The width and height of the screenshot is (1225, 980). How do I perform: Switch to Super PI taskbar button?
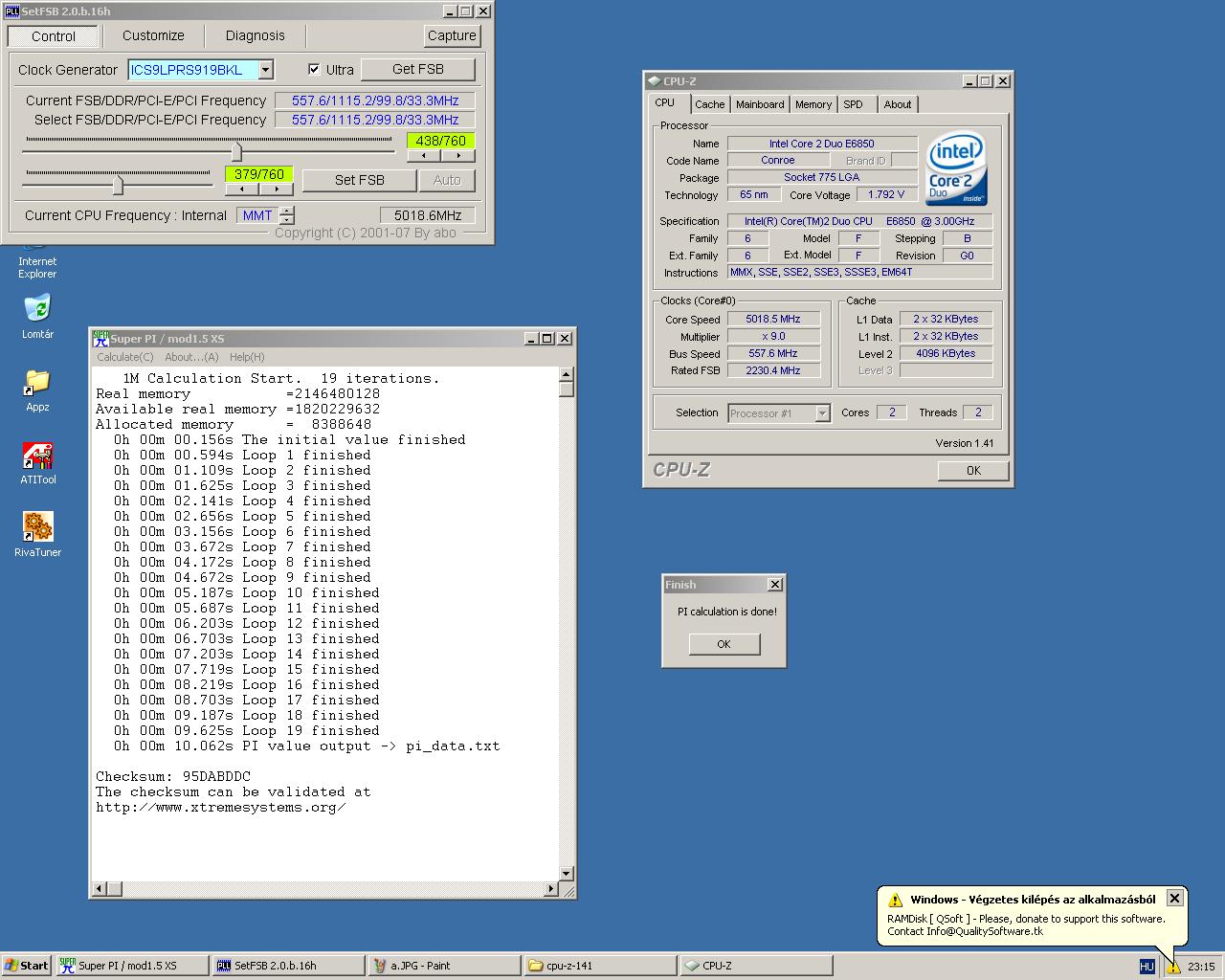click(131, 966)
